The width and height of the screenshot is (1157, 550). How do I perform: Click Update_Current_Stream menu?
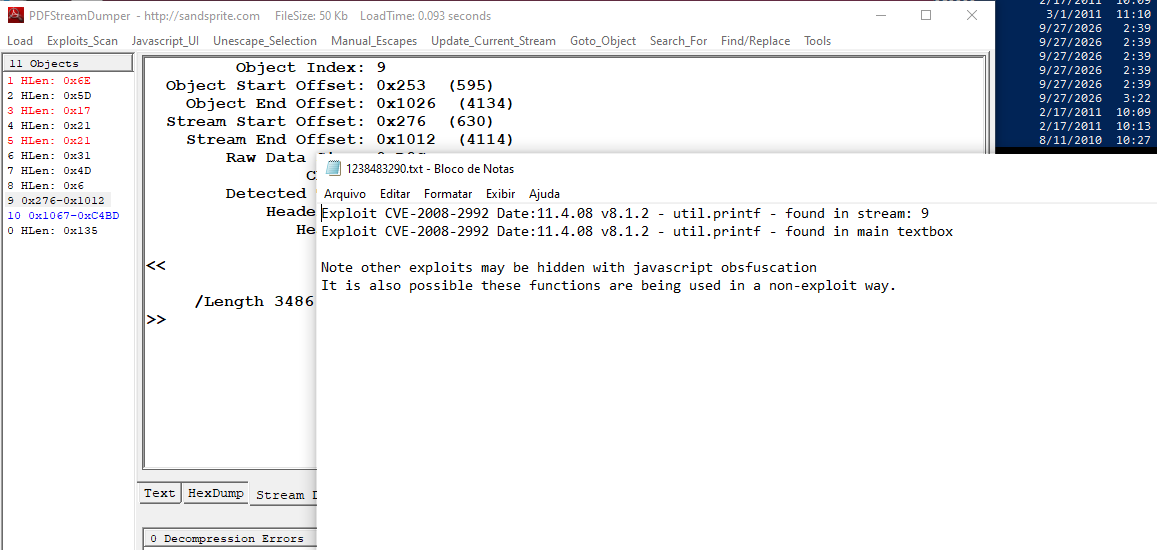click(x=494, y=41)
